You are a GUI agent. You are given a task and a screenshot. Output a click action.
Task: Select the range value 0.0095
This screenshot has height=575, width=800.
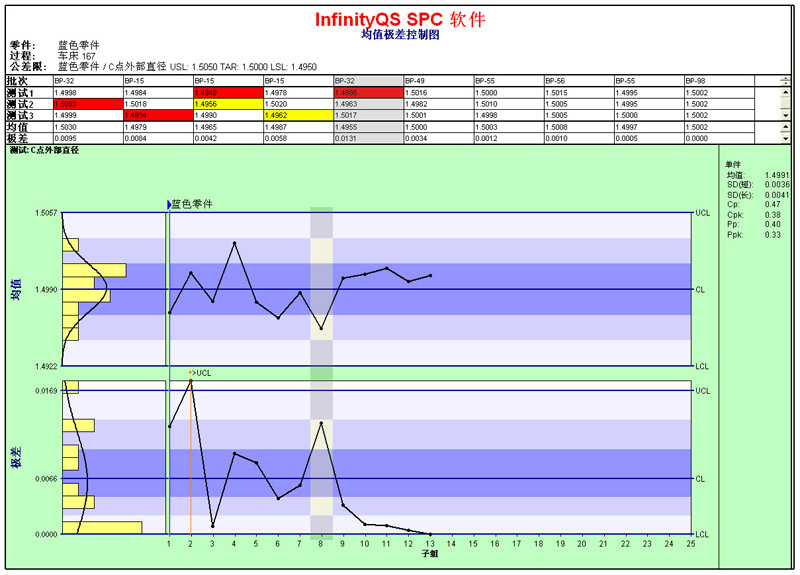pyautogui.click(x=88, y=138)
